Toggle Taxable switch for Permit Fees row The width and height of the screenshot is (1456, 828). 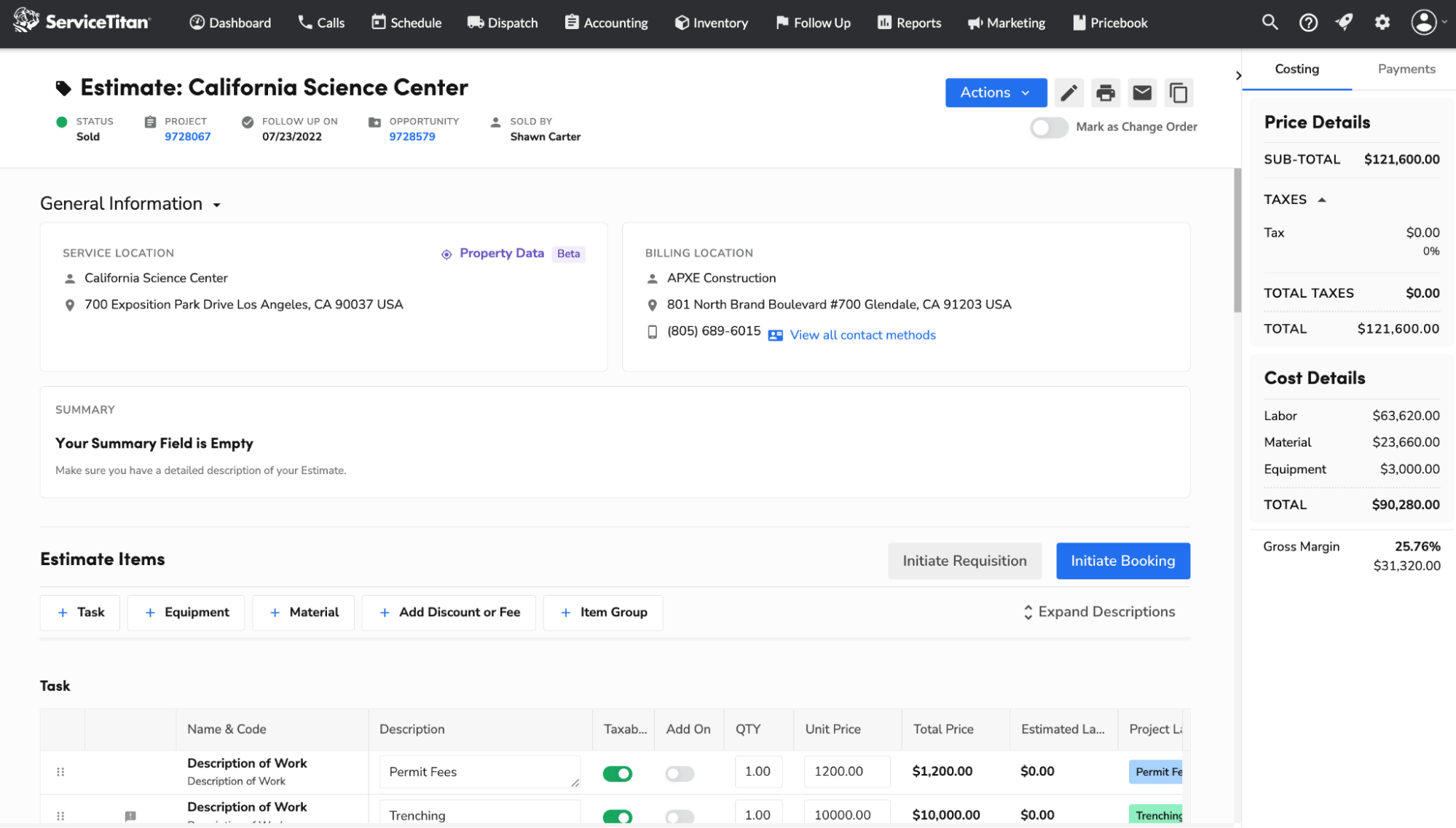tap(617, 773)
